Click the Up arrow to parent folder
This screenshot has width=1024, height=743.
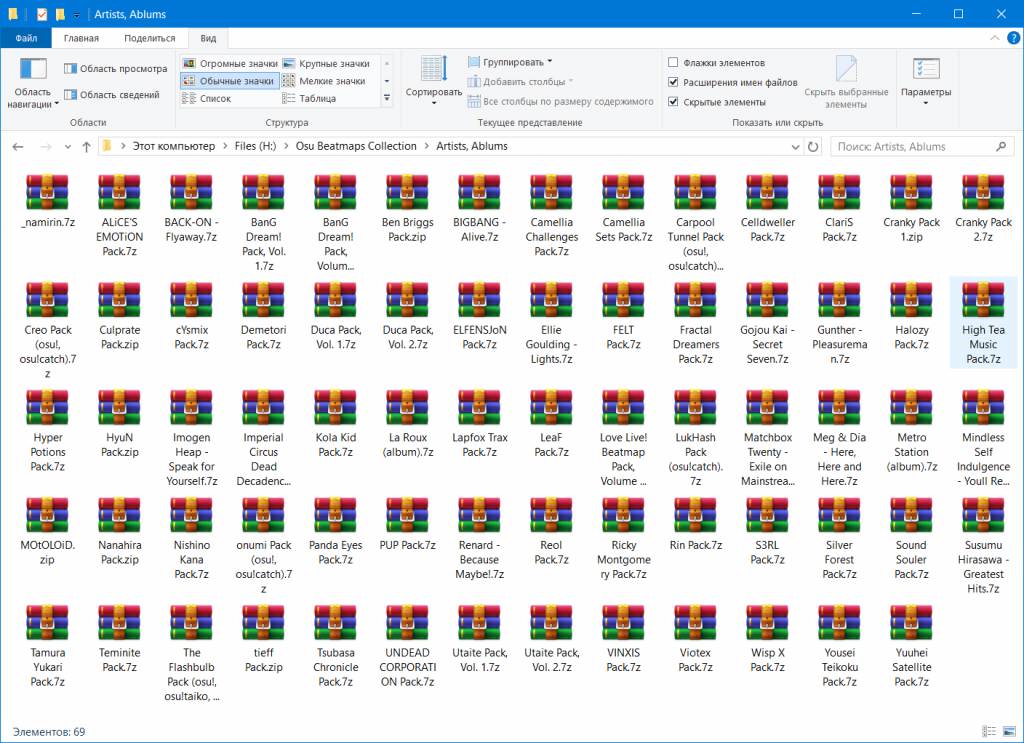[86, 146]
